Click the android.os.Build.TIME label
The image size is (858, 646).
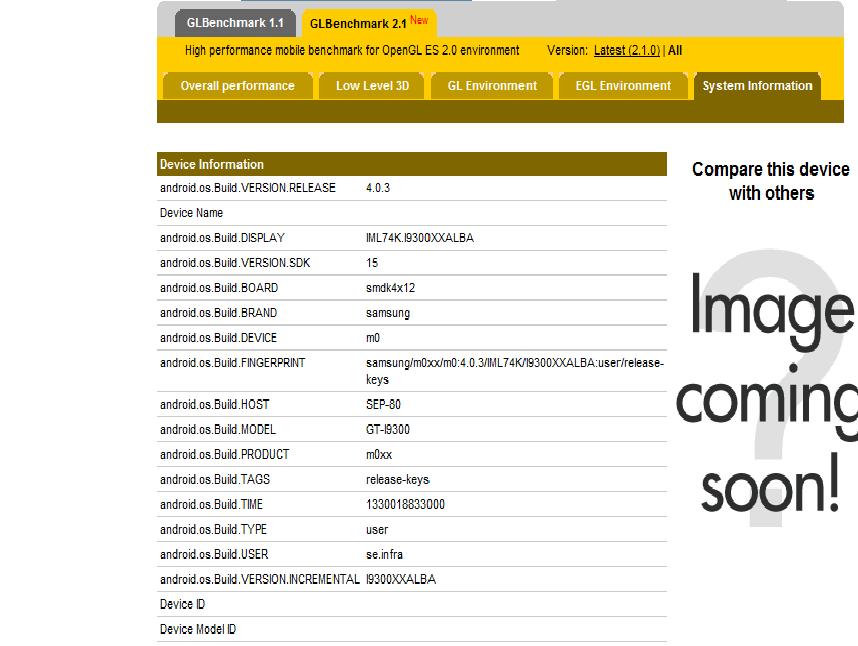click(211, 504)
